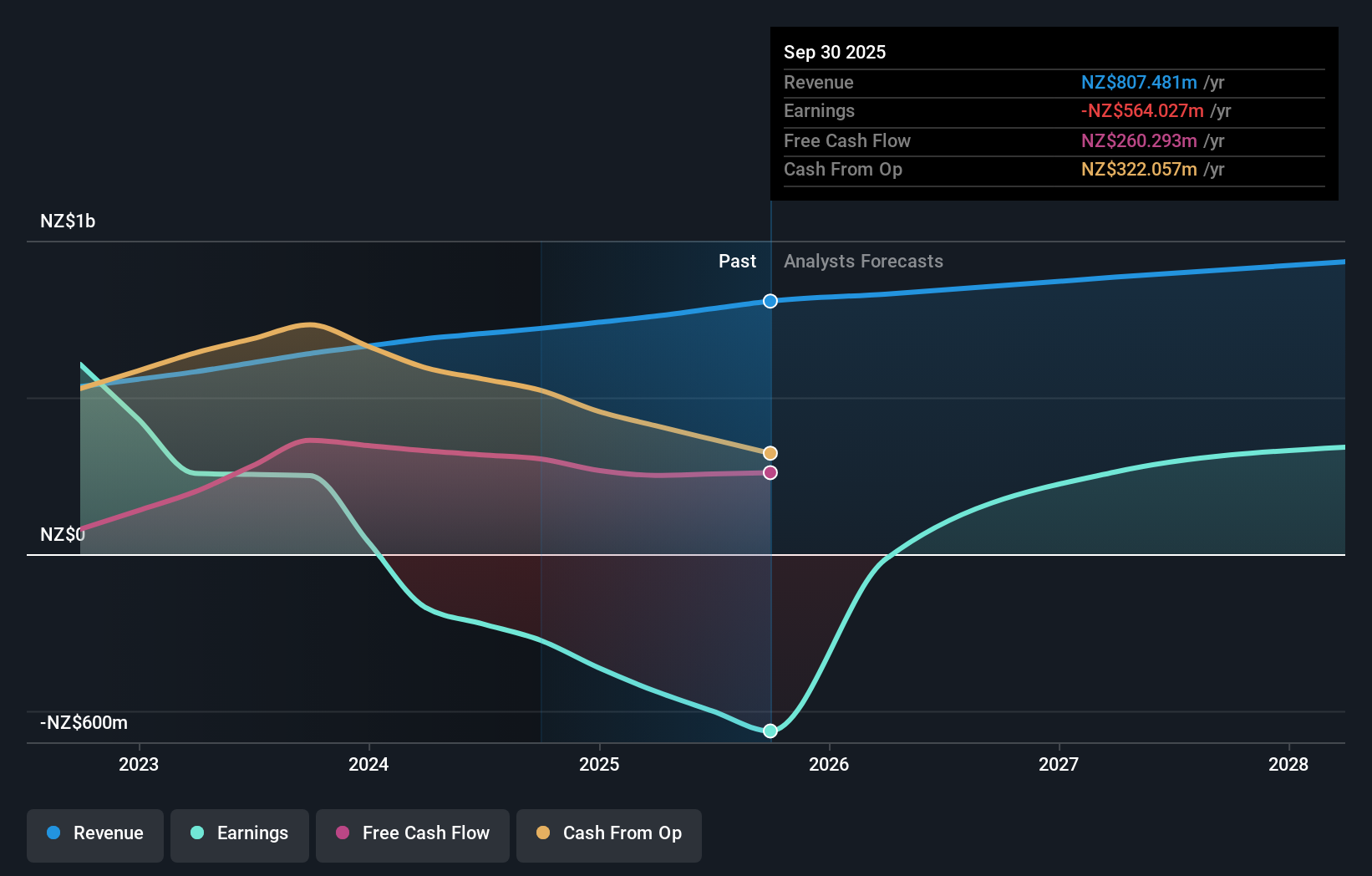Click the blue Revenue legend dot
The height and width of the screenshot is (876, 1372).
click(53, 833)
